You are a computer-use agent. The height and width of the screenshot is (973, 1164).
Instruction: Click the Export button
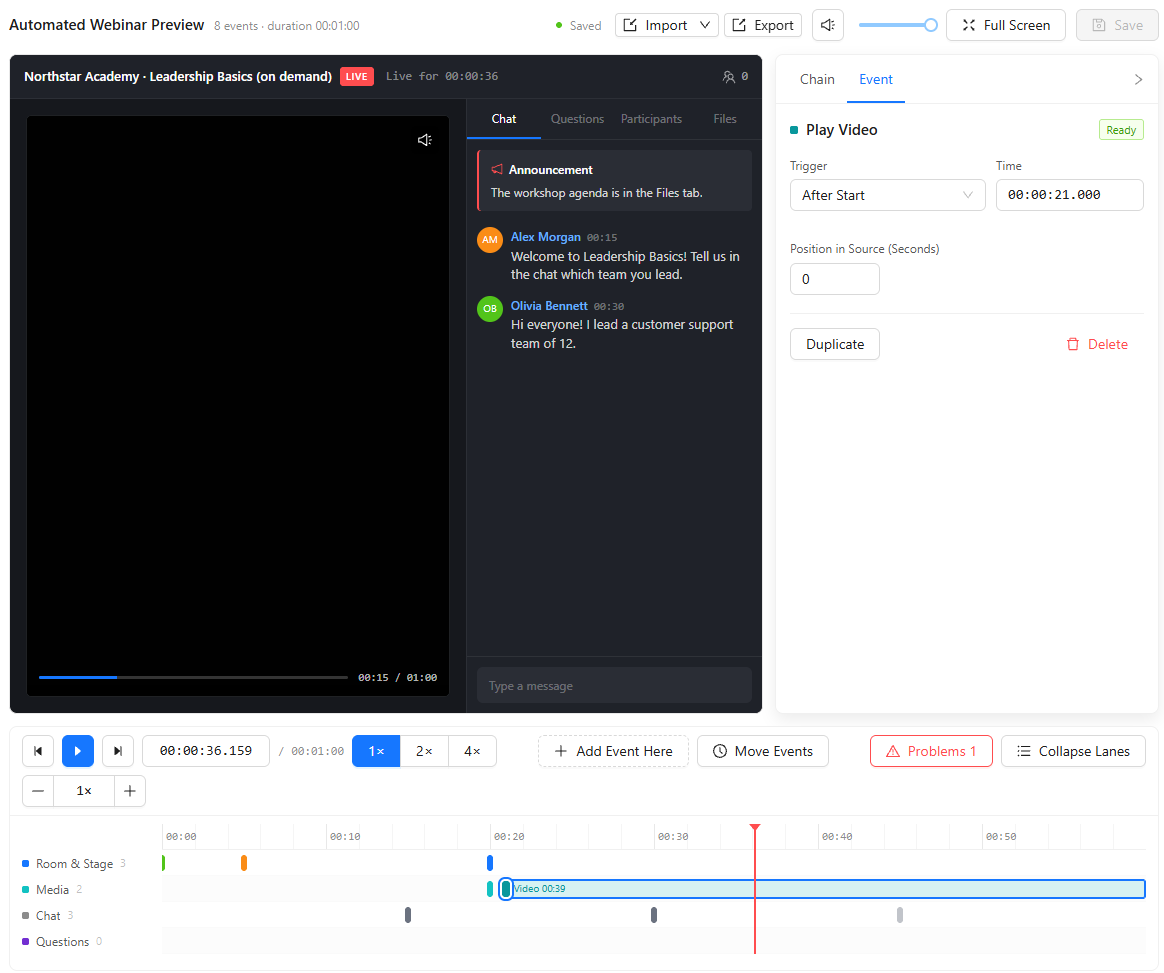tap(763, 25)
